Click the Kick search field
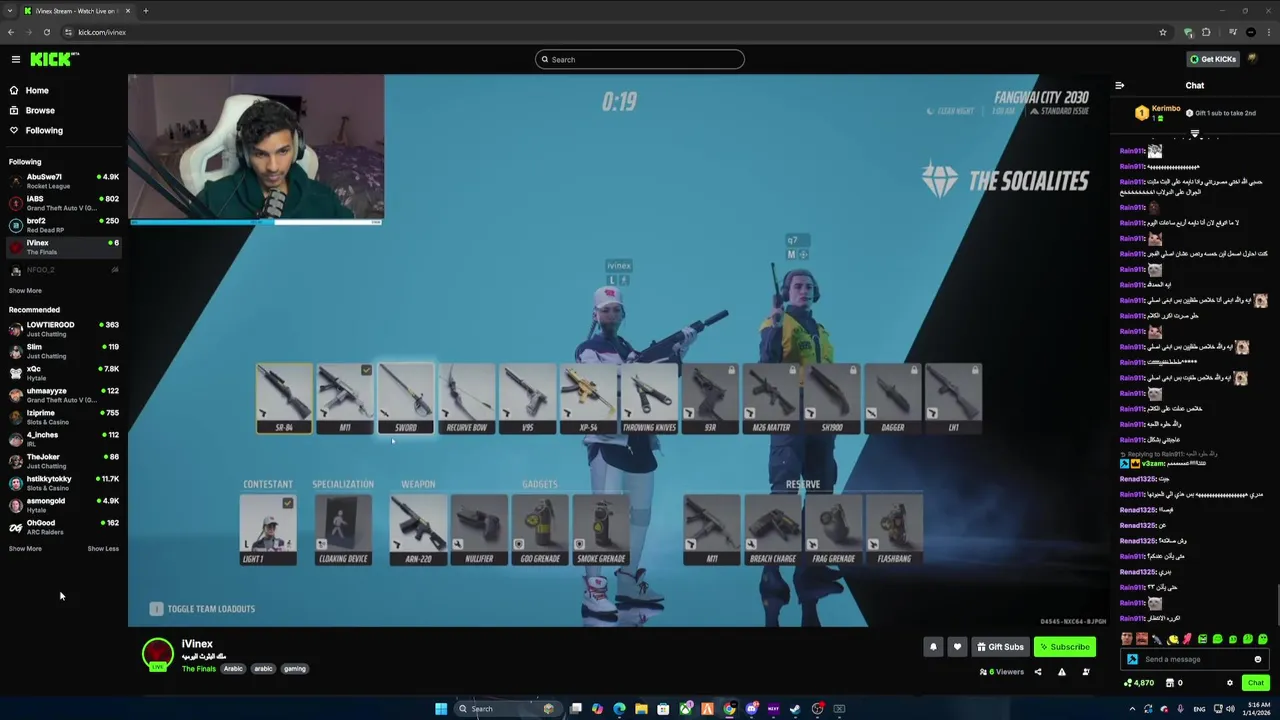Image resolution: width=1280 pixels, height=720 pixels. click(640, 59)
